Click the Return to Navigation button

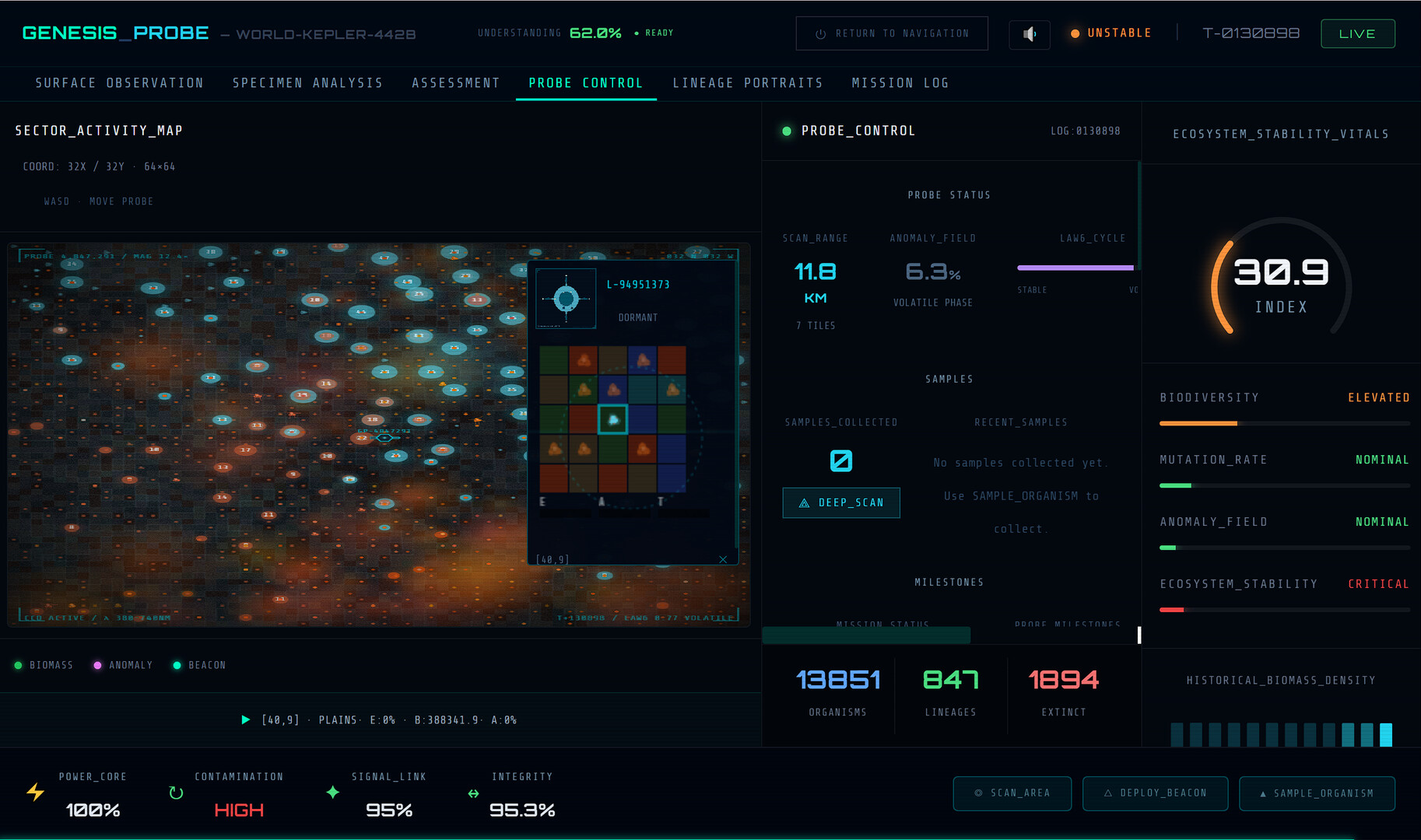892,33
